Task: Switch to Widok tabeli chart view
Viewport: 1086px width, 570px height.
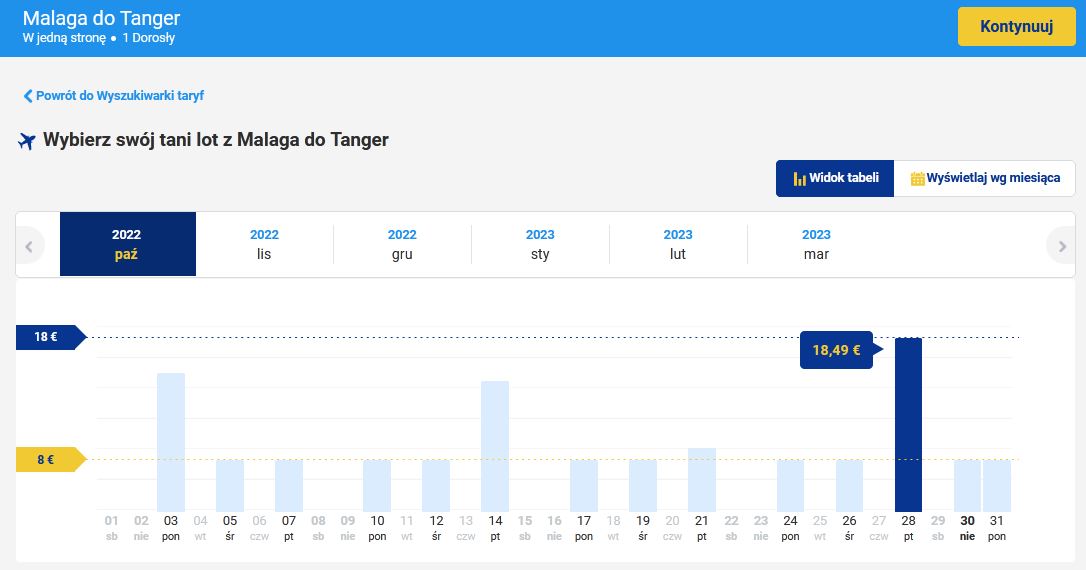Action: pos(835,179)
